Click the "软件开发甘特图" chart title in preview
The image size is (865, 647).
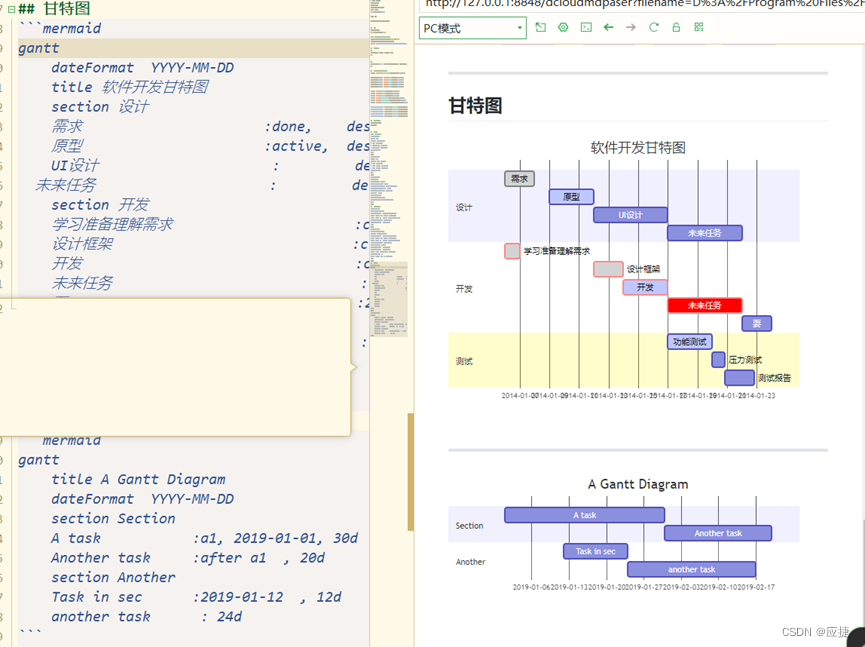pos(638,148)
